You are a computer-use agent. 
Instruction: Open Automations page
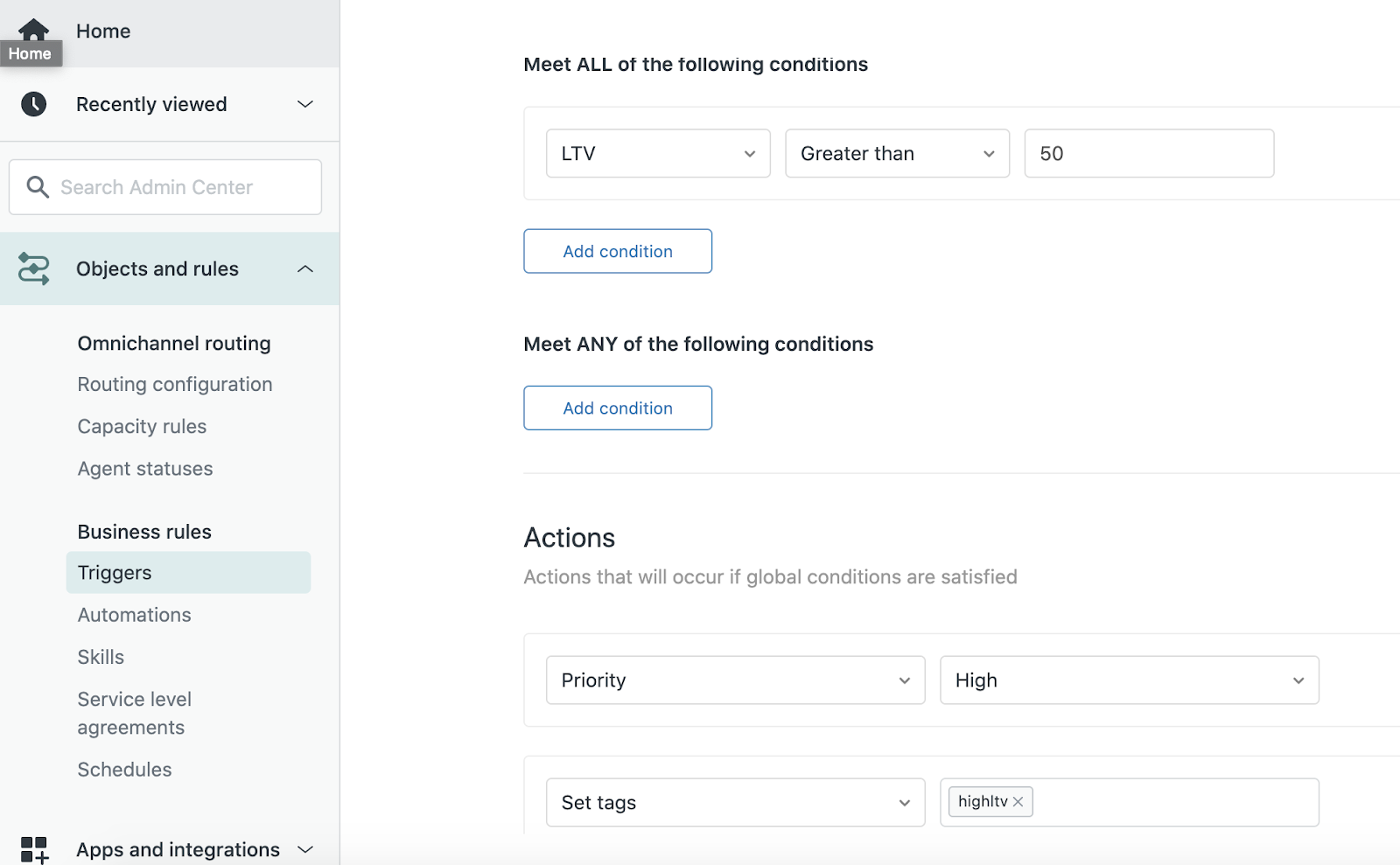(134, 614)
